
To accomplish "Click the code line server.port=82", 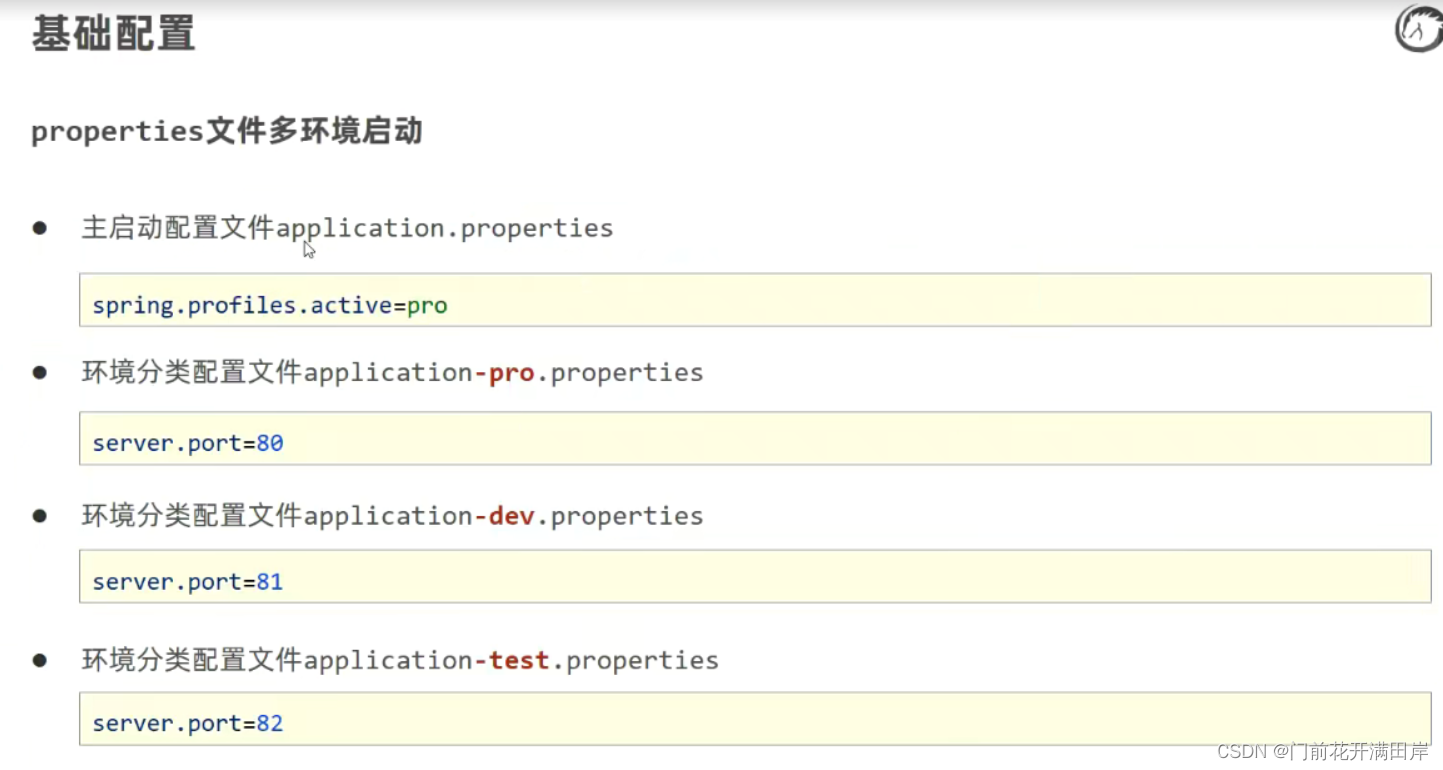I will tap(188, 723).
